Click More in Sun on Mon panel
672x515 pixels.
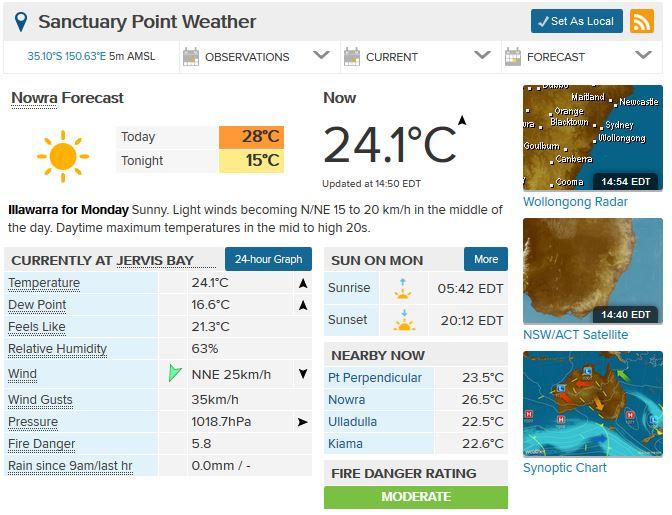(486, 260)
